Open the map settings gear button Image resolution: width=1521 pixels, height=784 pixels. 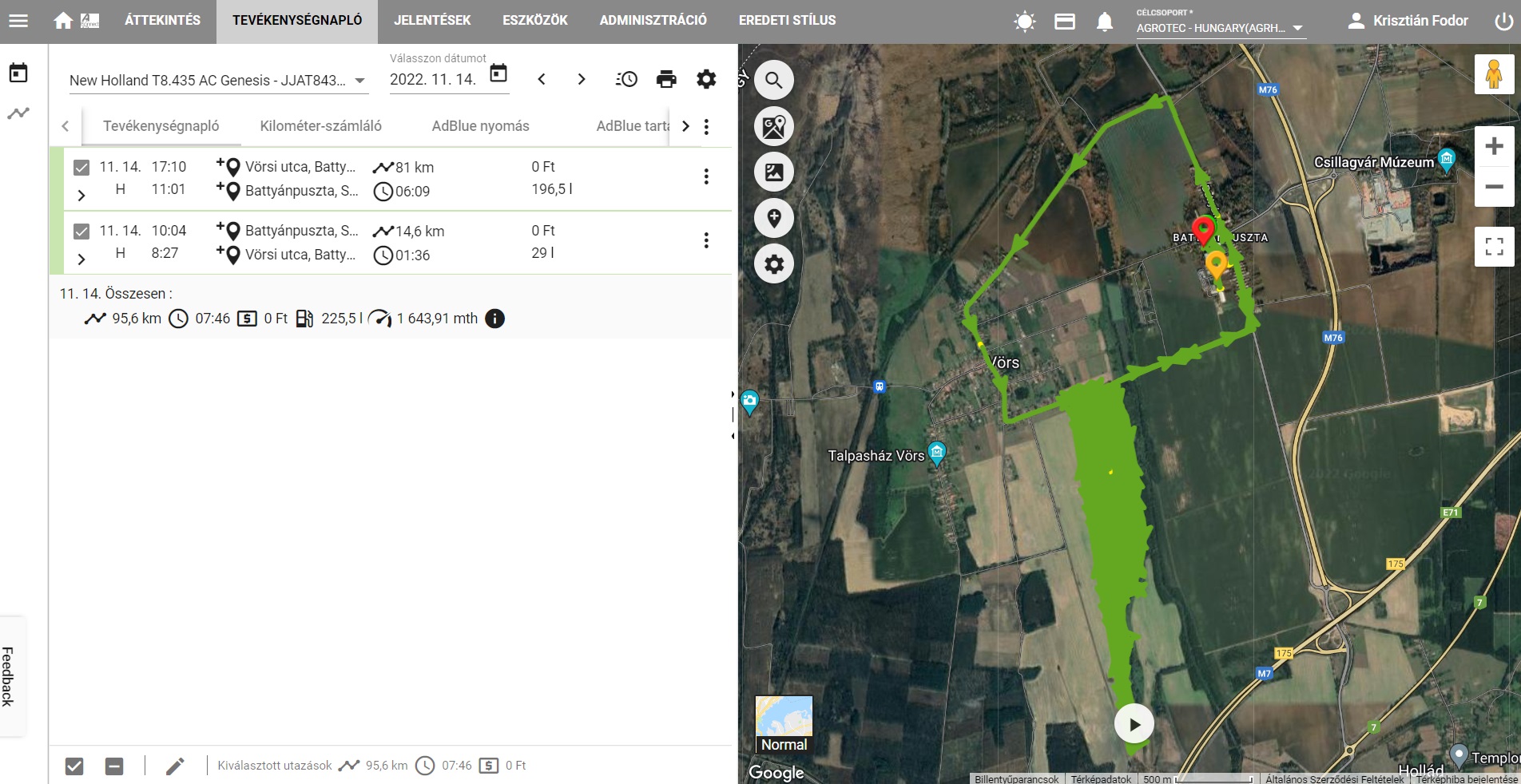coord(773,264)
